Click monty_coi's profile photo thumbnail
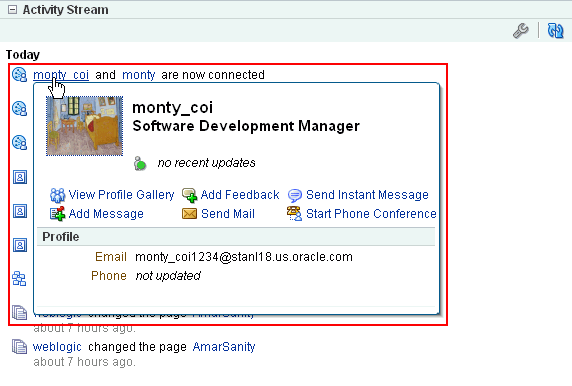The width and height of the screenshot is (572, 386). (x=84, y=126)
